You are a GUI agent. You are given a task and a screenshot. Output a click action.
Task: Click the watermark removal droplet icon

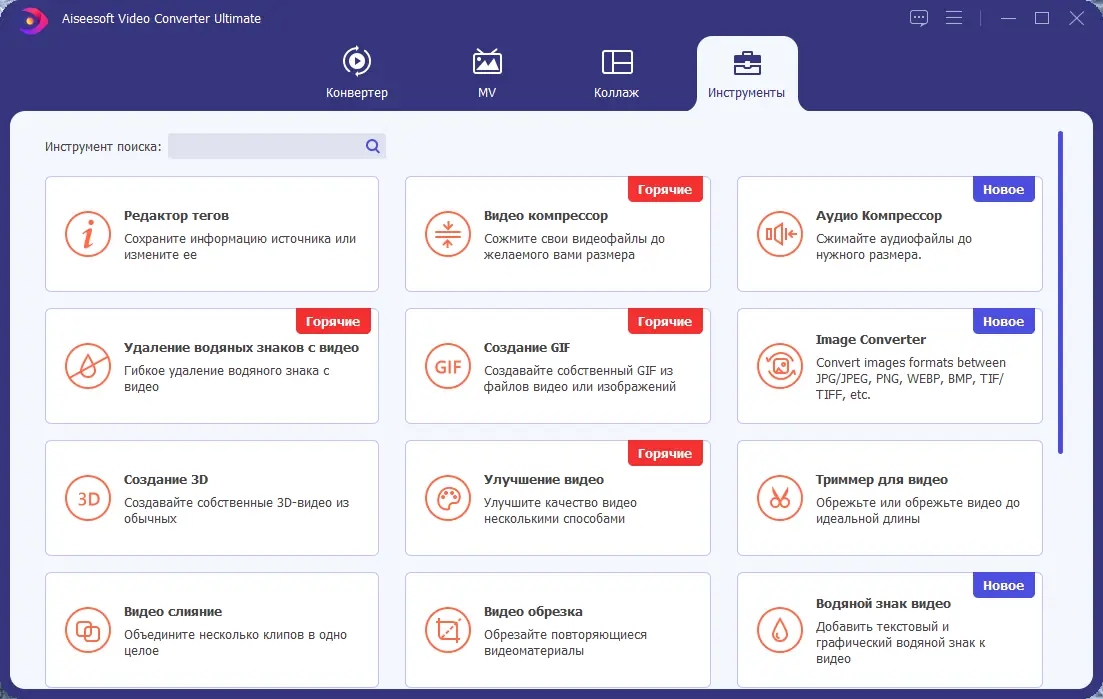point(88,366)
